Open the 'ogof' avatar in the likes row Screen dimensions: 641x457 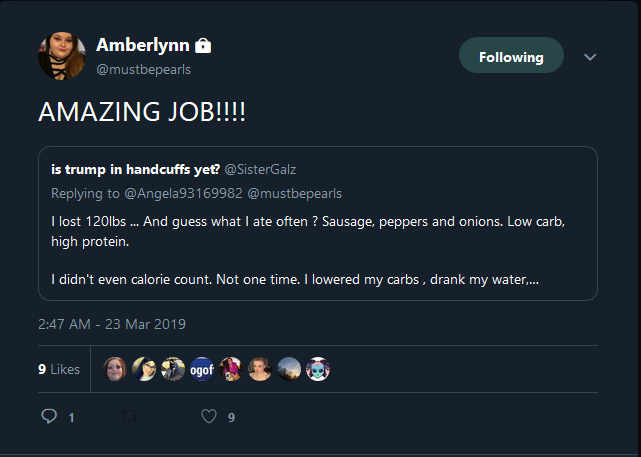coord(202,369)
